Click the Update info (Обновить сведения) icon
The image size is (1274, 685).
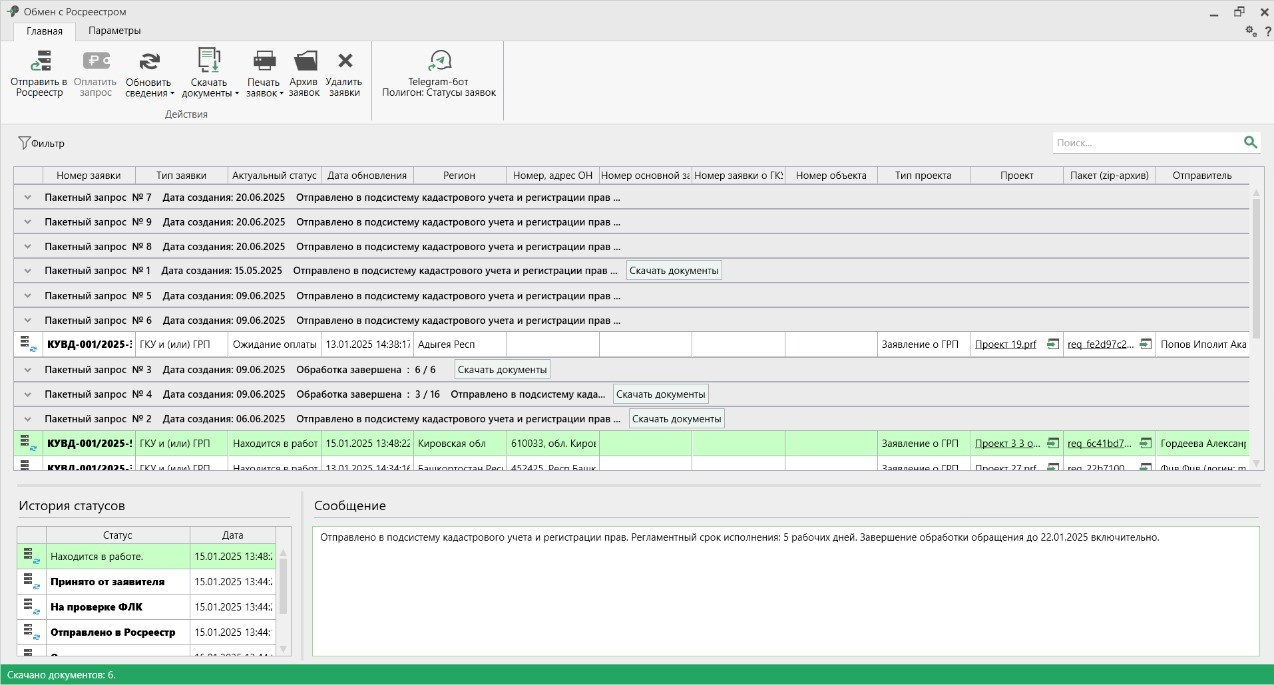(149, 63)
